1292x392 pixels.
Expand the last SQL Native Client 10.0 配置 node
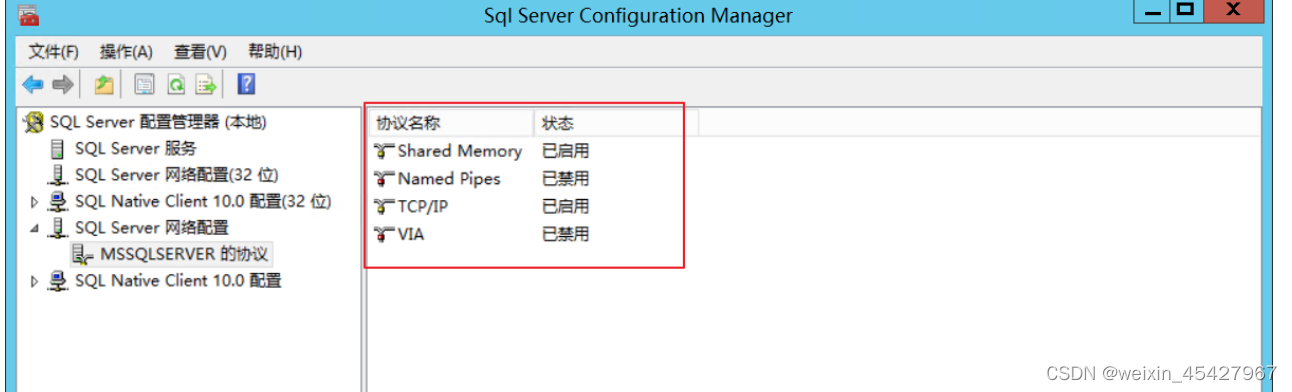point(35,282)
